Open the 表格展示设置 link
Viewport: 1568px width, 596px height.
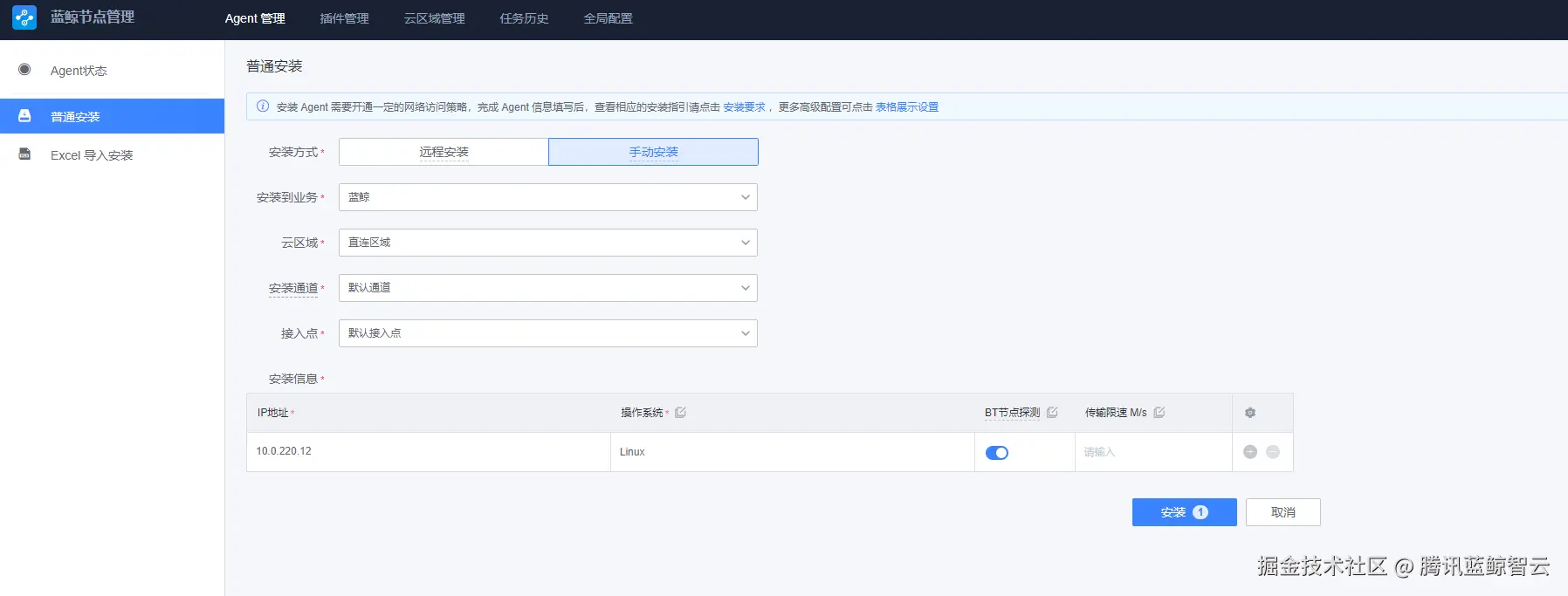tap(907, 107)
